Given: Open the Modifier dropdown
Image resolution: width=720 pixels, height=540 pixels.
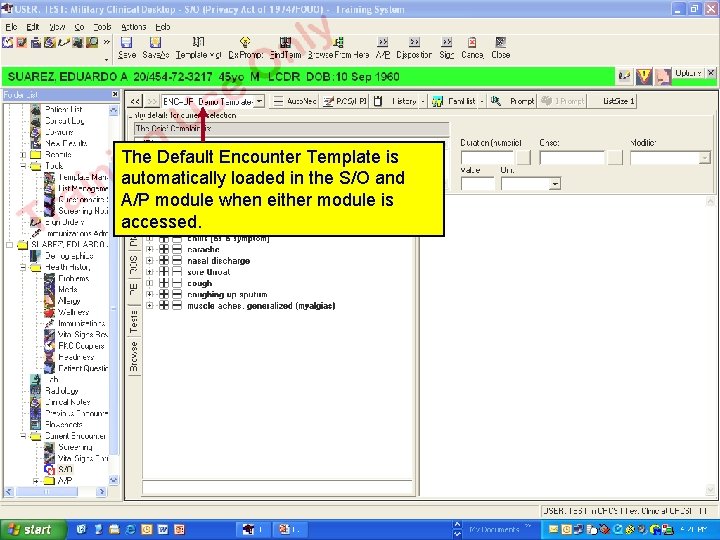Looking at the screenshot, I should 705,158.
